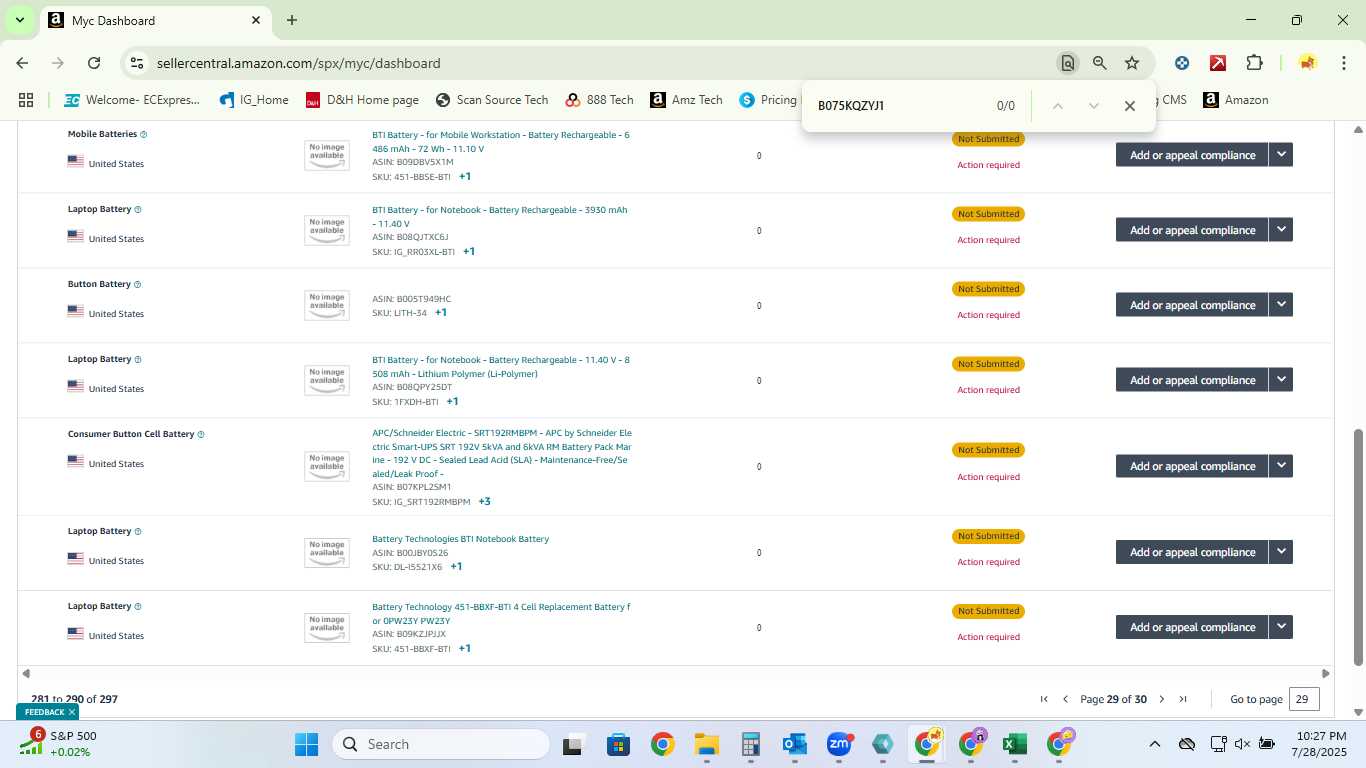Open the 888 Tech bookmark
The image size is (1366, 768).
[x=599, y=100]
